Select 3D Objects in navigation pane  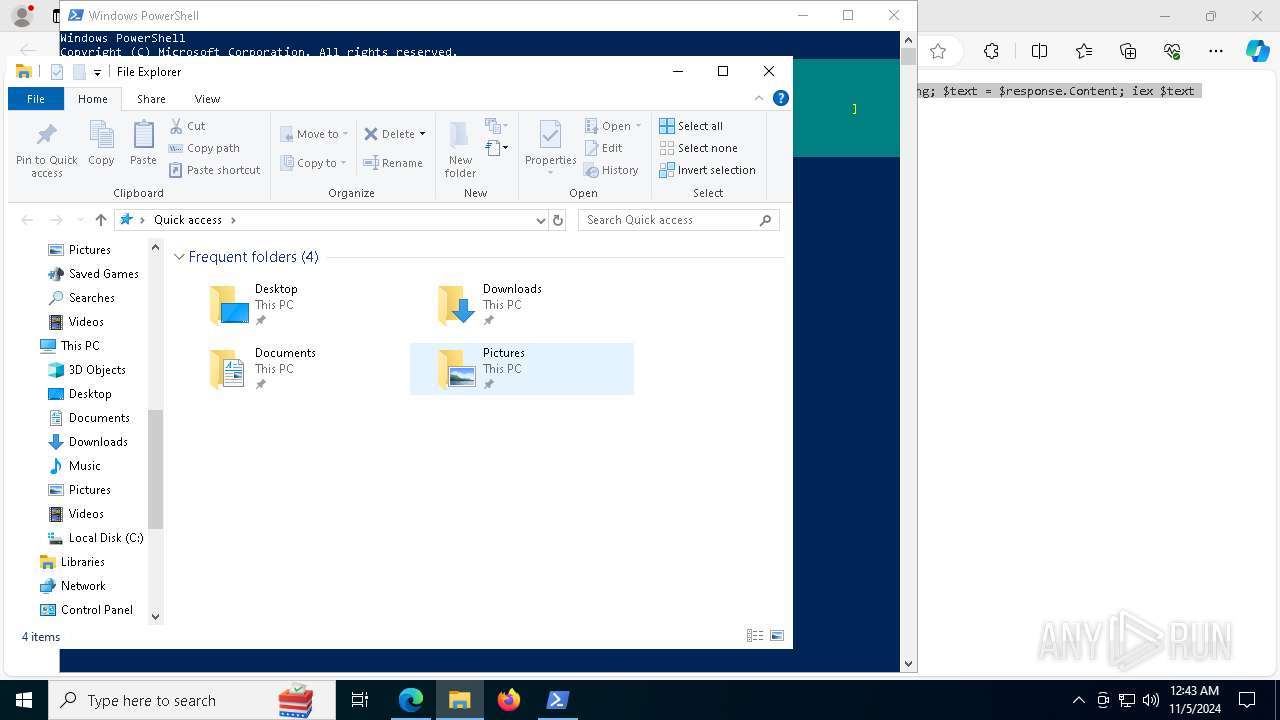(x=87, y=370)
